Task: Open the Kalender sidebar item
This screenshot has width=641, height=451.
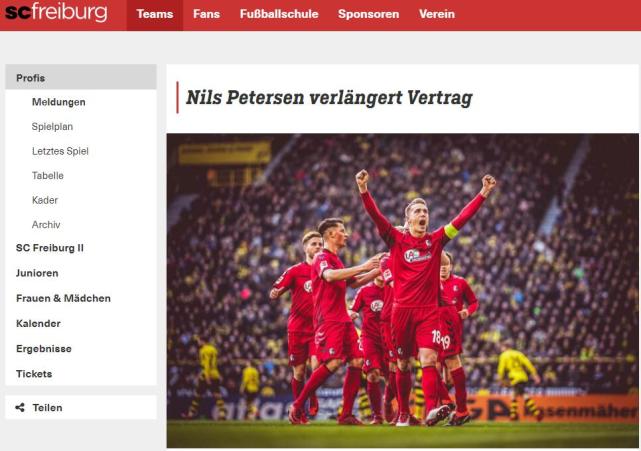Action: point(38,323)
